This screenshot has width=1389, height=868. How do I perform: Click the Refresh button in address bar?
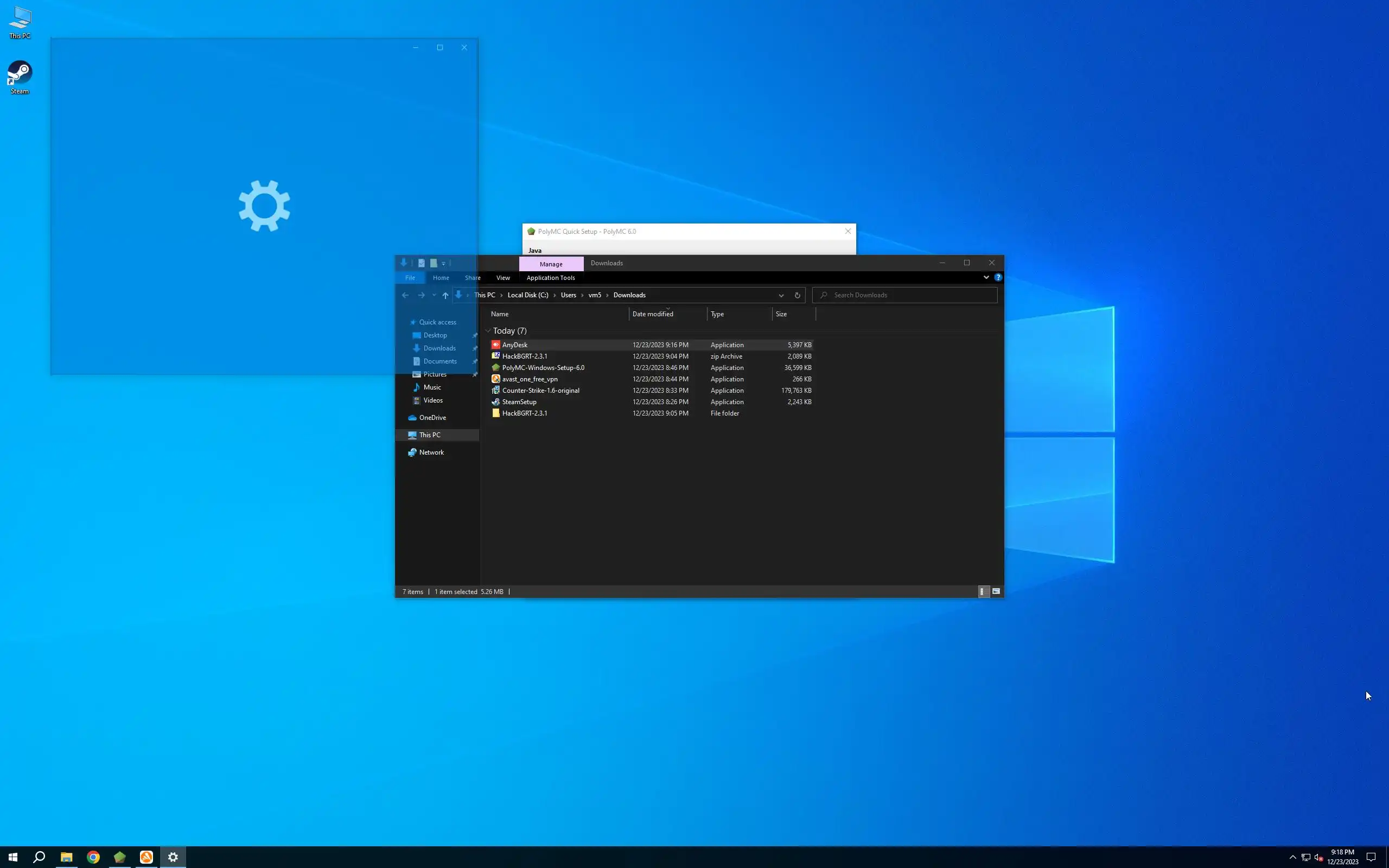pyautogui.click(x=797, y=295)
